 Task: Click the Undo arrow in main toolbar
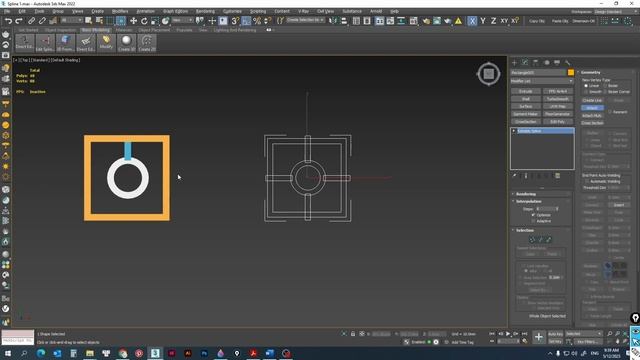coord(8,20)
